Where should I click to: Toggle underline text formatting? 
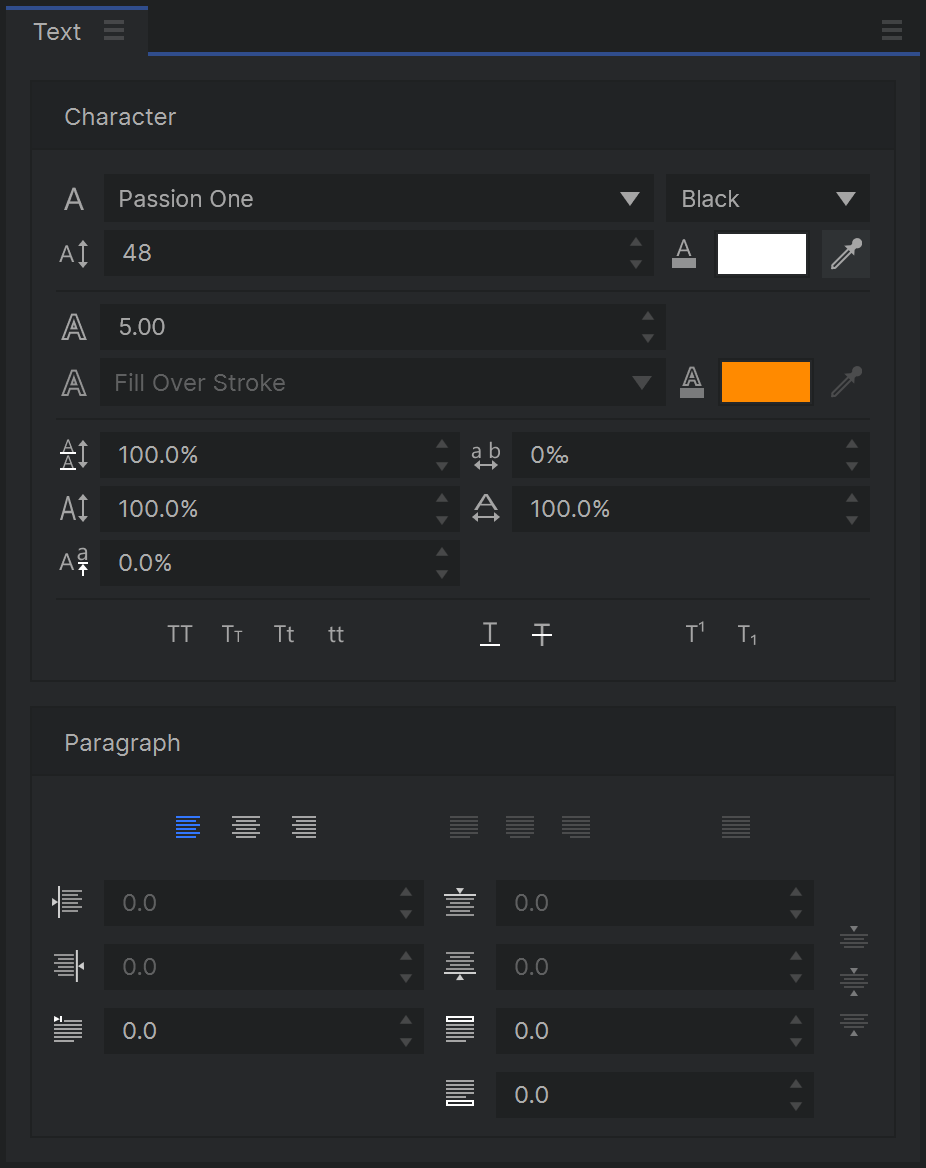(x=489, y=634)
